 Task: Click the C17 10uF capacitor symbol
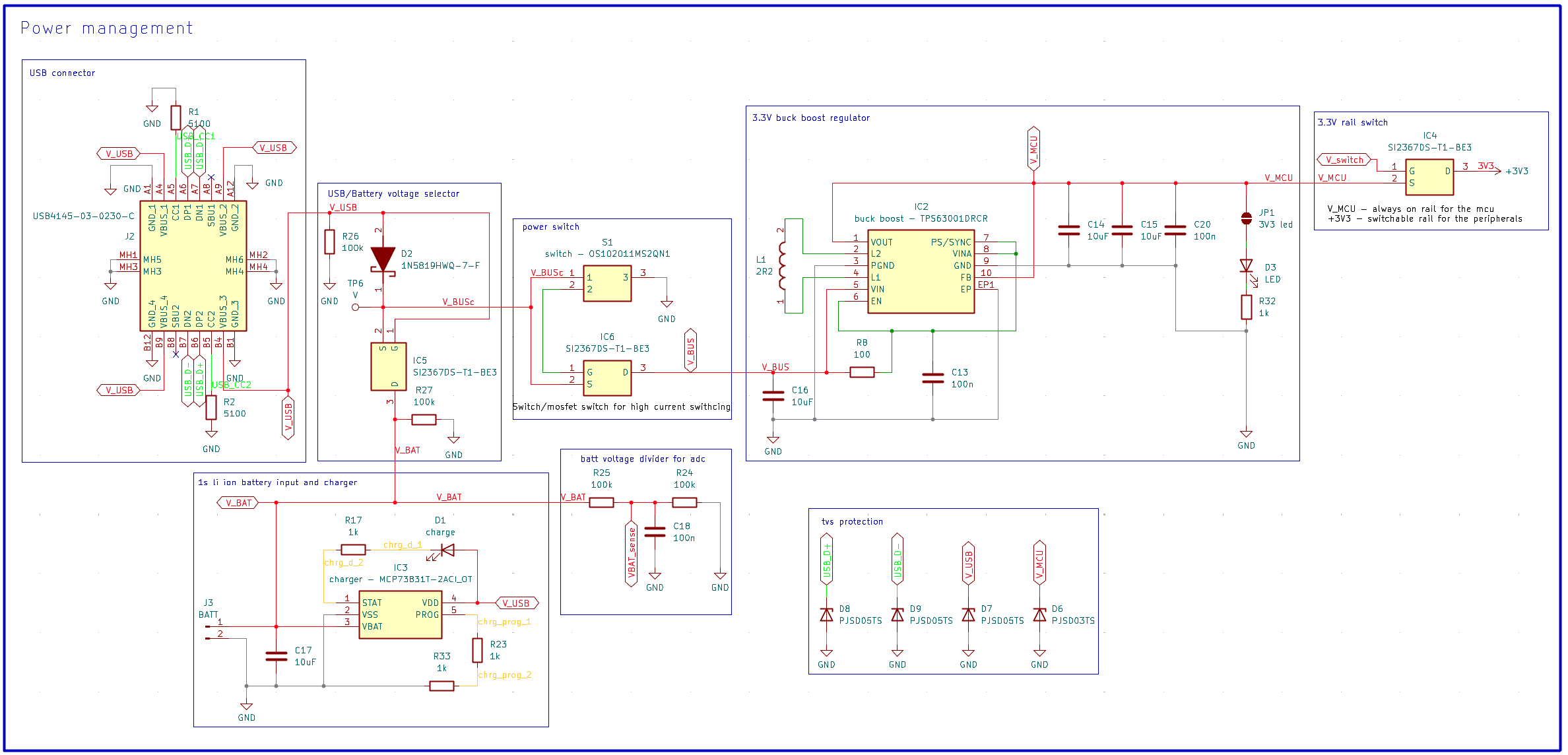276,656
